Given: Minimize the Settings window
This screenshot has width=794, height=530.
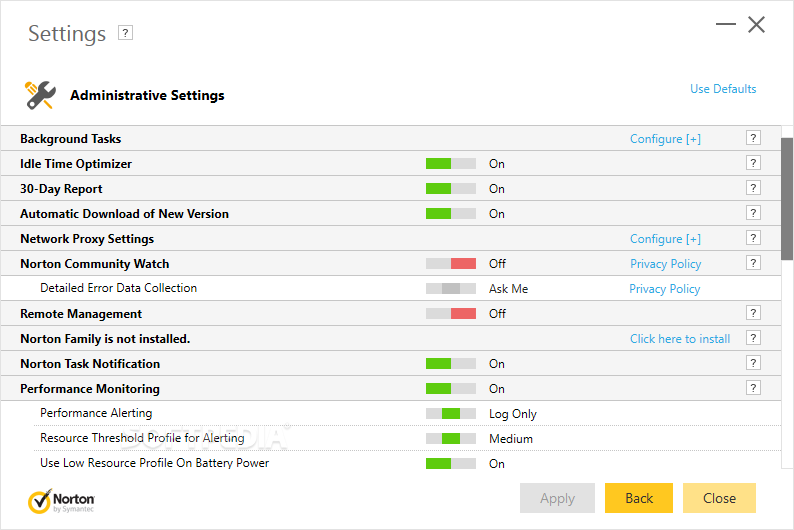Looking at the screenshot, I should click(x=726, y=24).
